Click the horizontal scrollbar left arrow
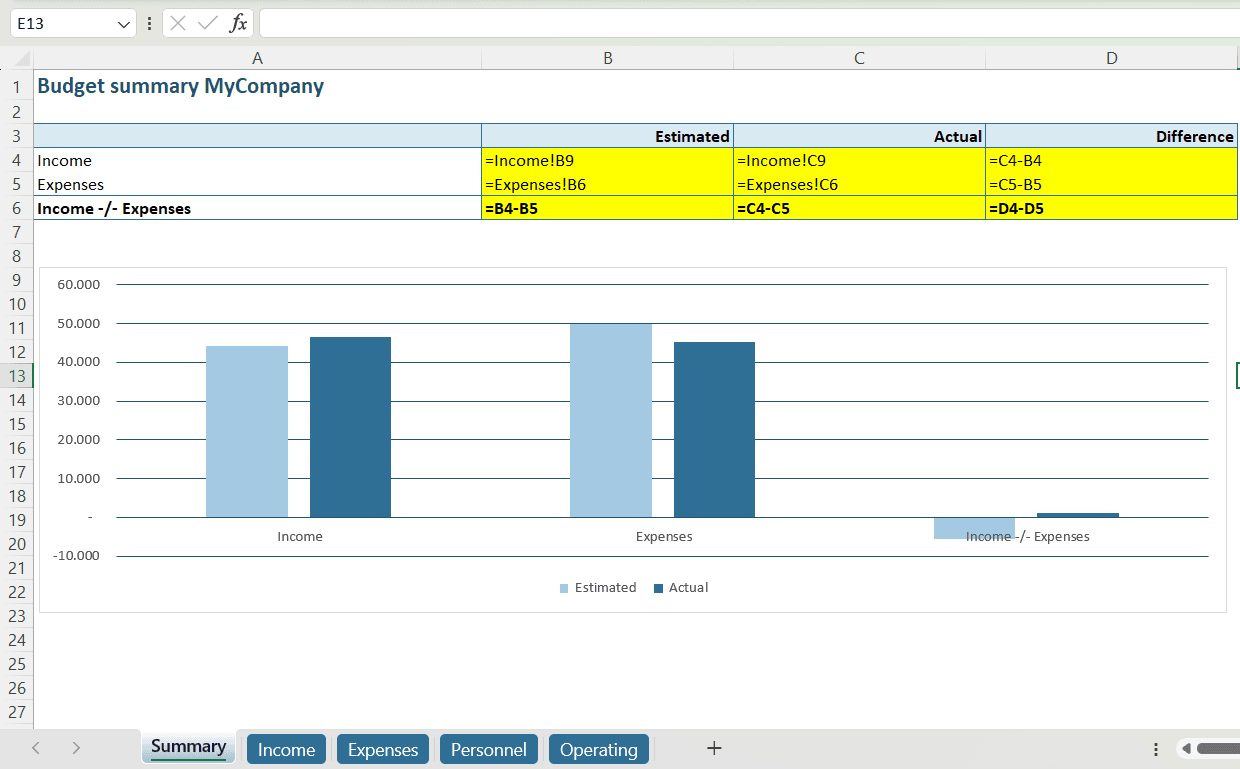 tap(1185, 748)
